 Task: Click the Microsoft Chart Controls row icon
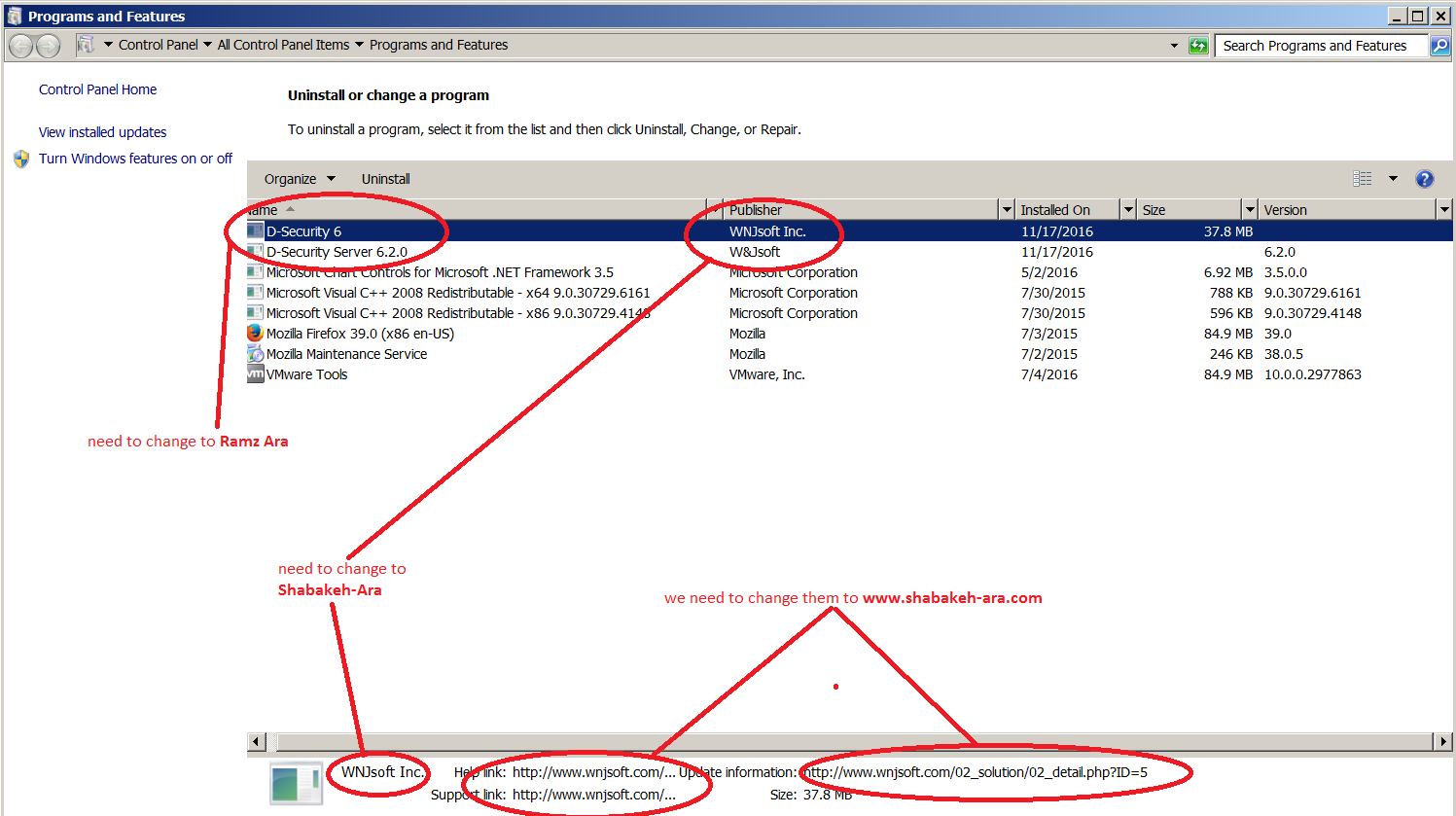(255, 272)
